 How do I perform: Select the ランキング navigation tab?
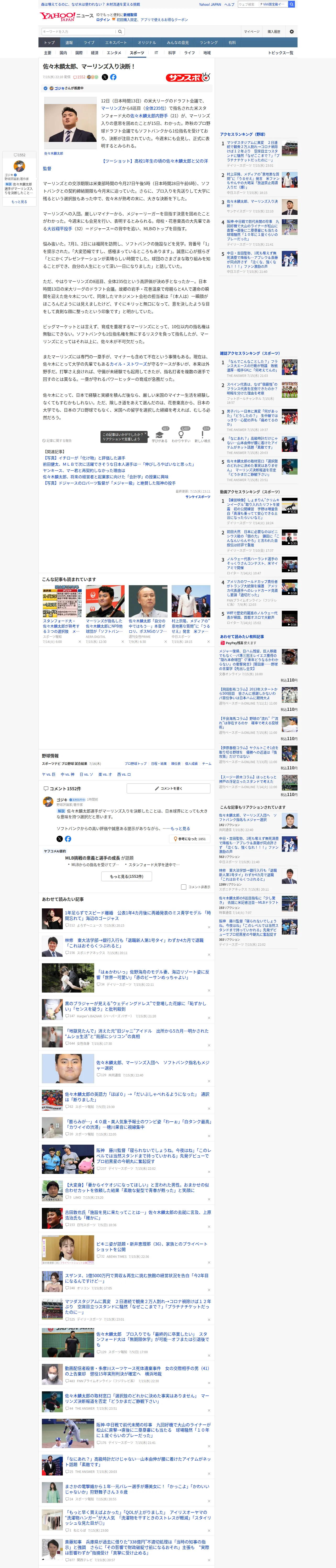tap(209, 43)
